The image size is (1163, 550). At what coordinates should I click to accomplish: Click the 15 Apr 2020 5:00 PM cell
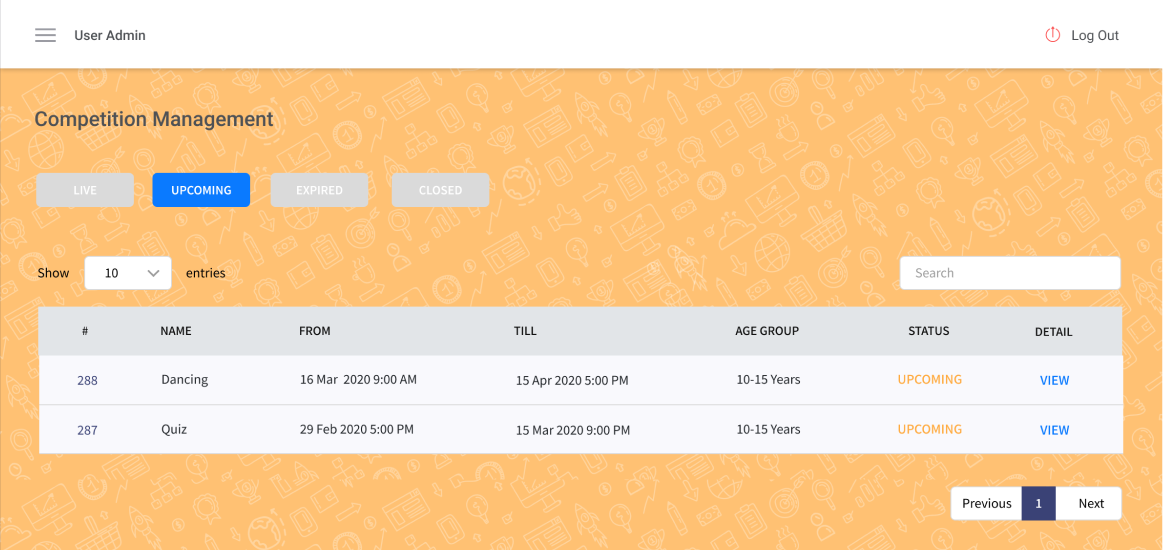pos(572,380)
